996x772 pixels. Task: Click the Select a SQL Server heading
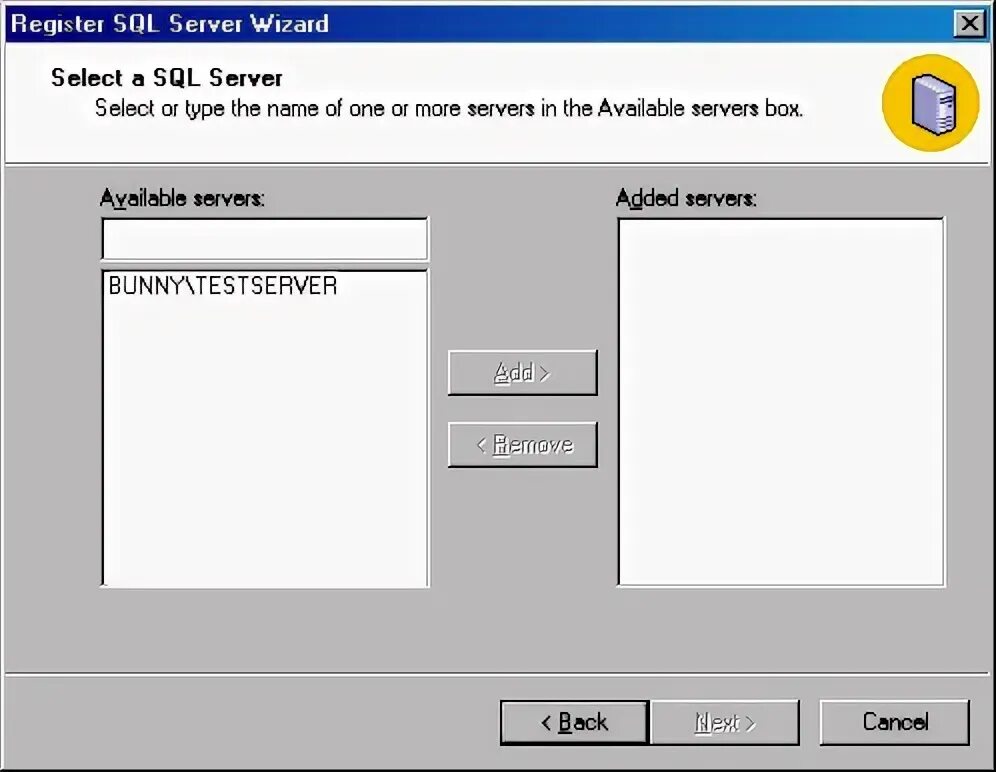pos(166,78)
